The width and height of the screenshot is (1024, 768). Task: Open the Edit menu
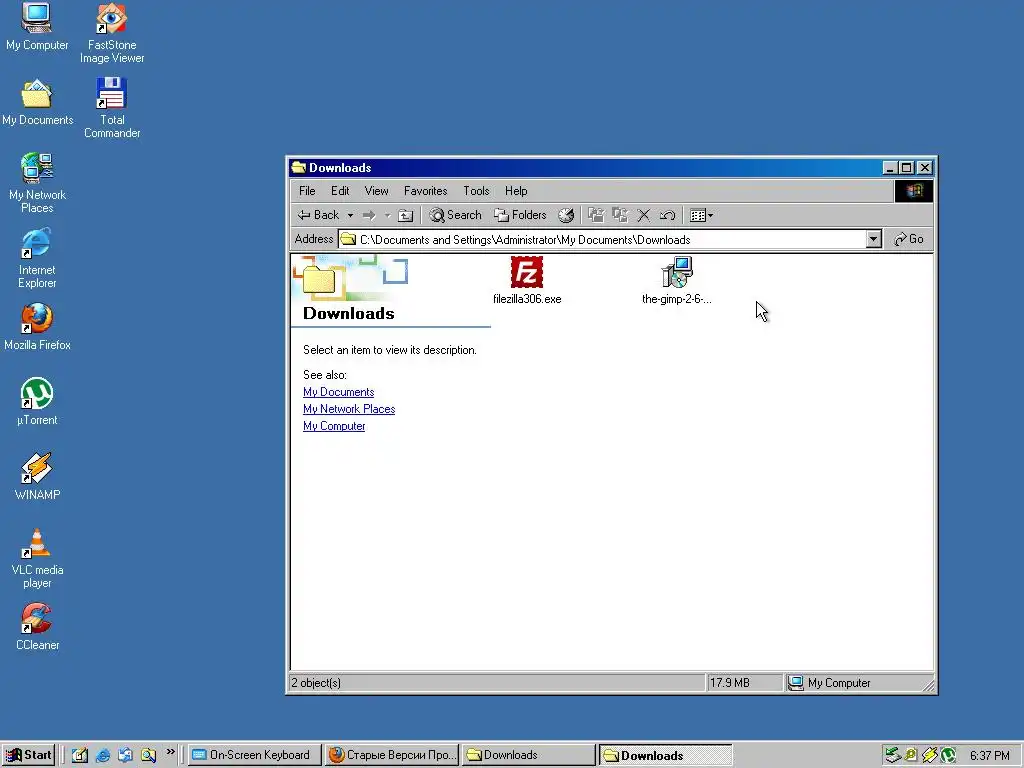pyautogui.click(x=340, y=191)
